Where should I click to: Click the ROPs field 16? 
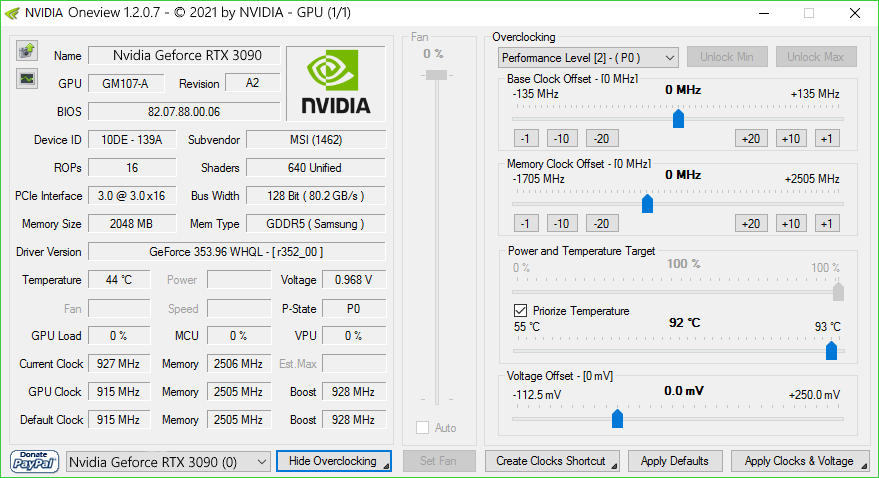point(132,168)
